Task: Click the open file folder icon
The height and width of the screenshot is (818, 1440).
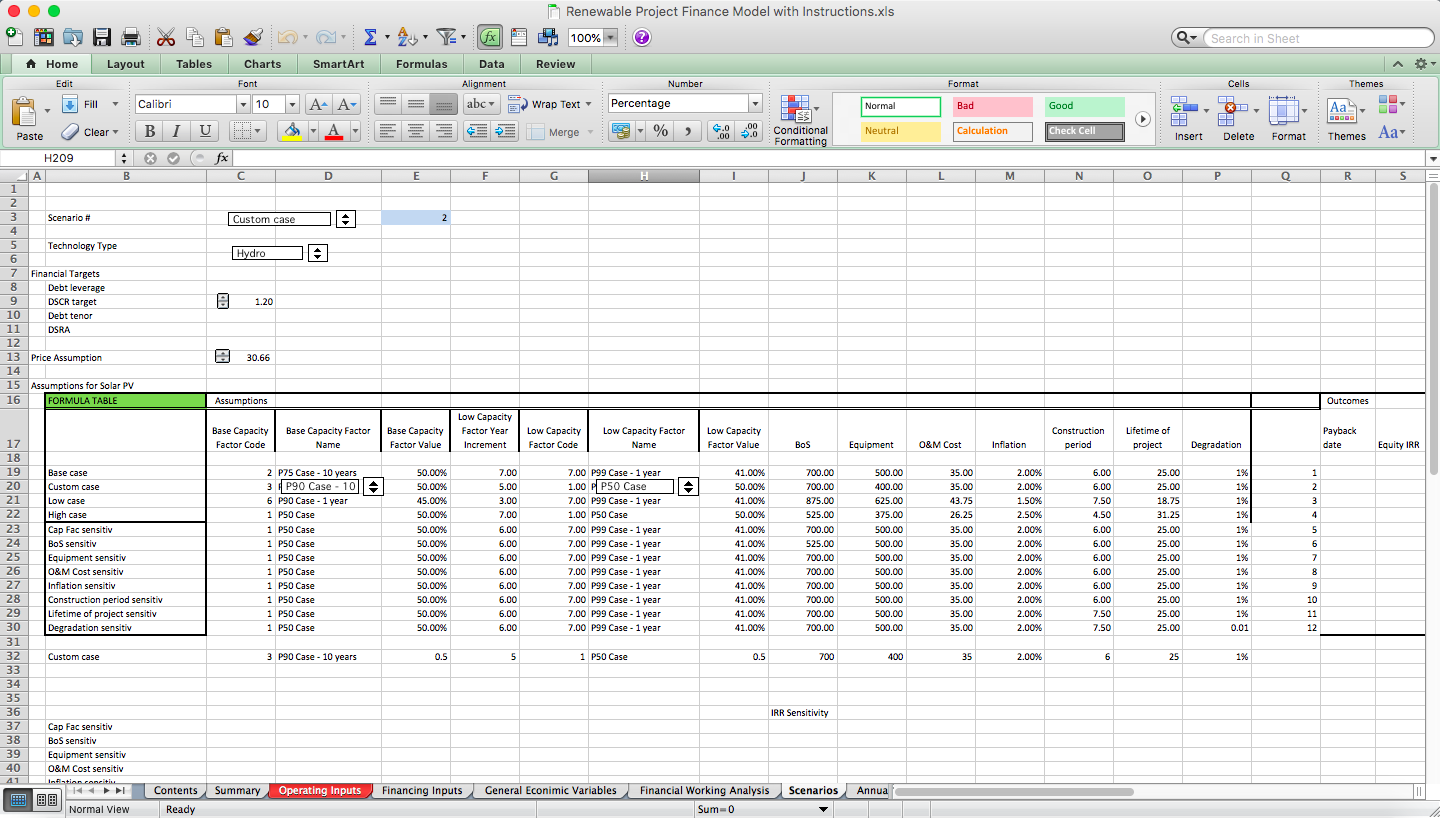Action: 73,37
